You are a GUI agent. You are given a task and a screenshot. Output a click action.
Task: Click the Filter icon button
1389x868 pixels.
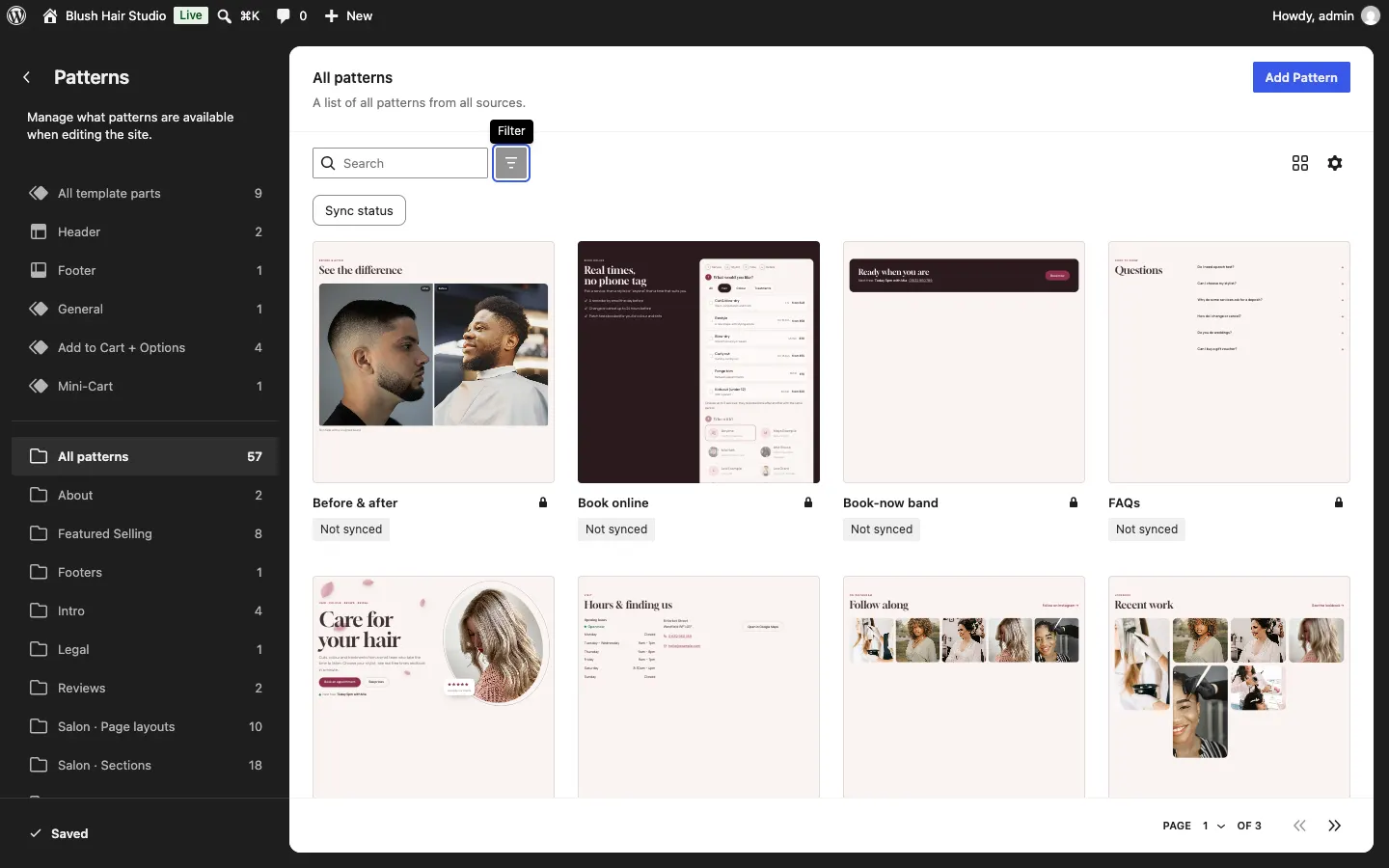point(511,163)
